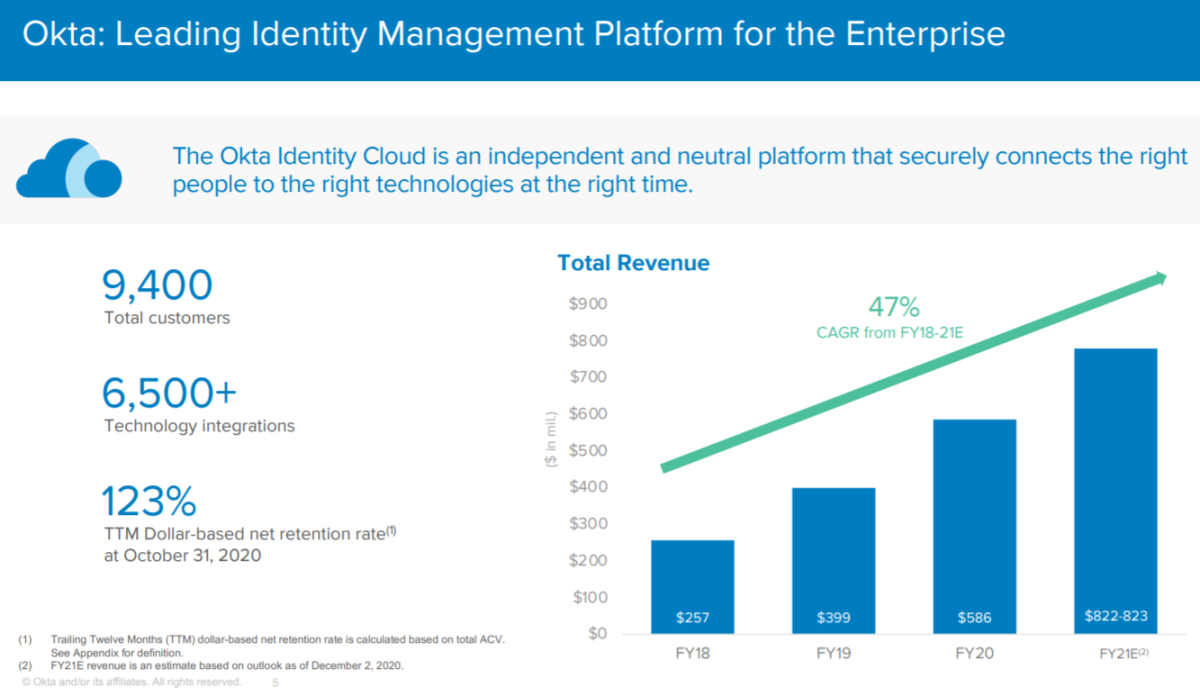Screen dimensions: 1200x696
Task: Click the Total Revenue chart title
Action: (633, 263)
